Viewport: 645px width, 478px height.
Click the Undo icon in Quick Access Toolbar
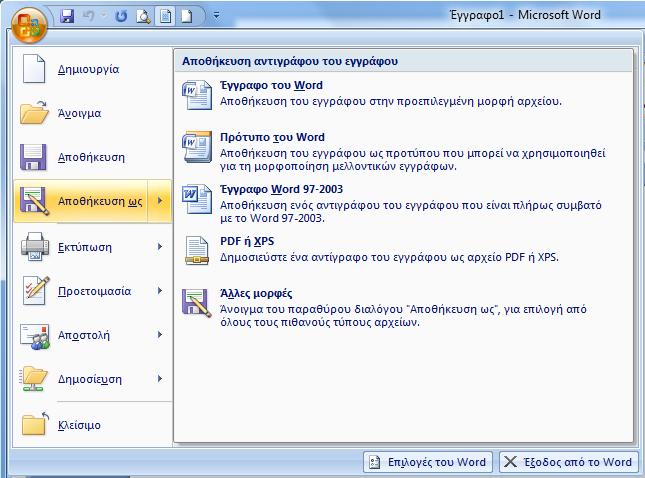88,16
